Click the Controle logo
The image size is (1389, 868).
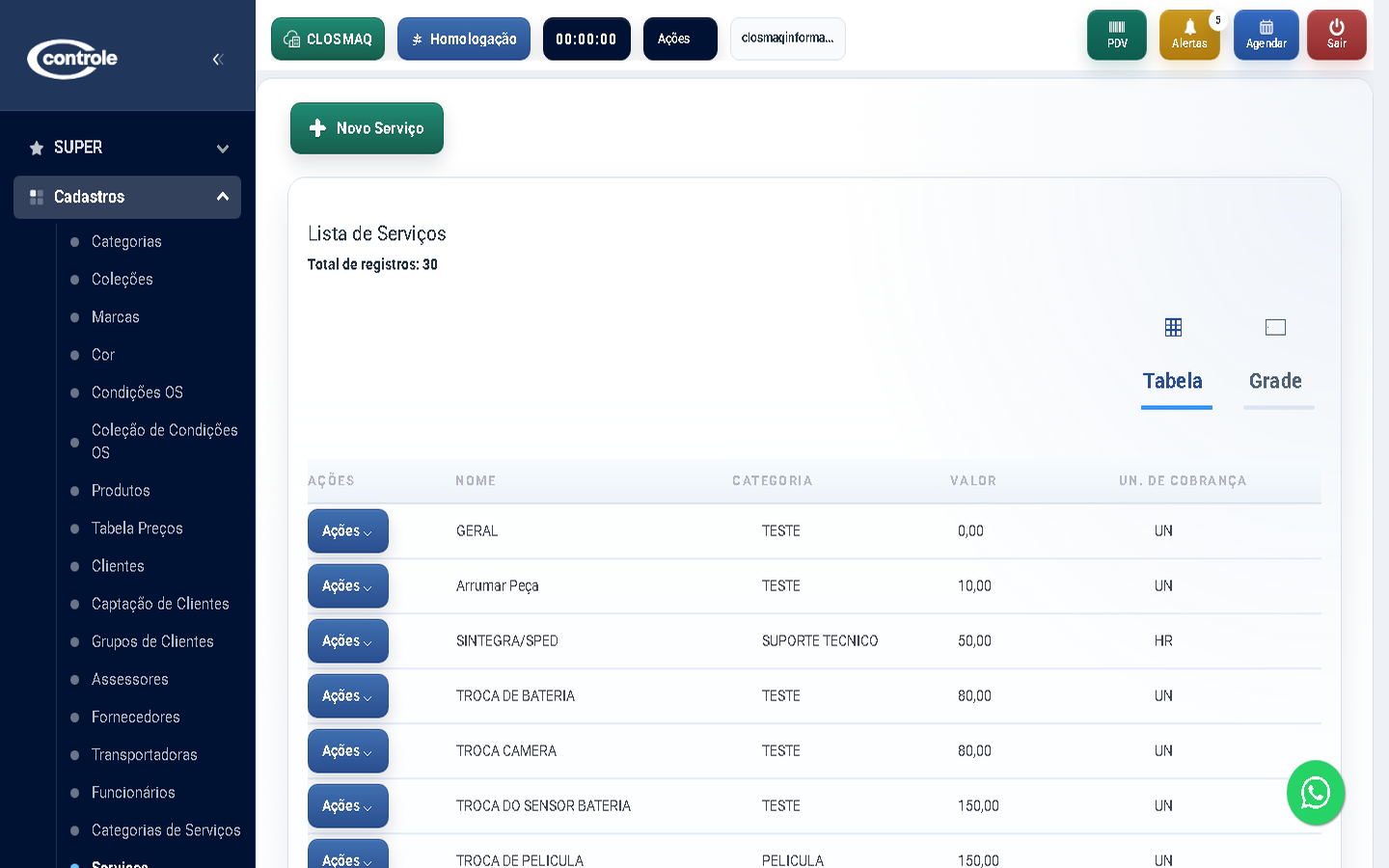click(72, 59)
